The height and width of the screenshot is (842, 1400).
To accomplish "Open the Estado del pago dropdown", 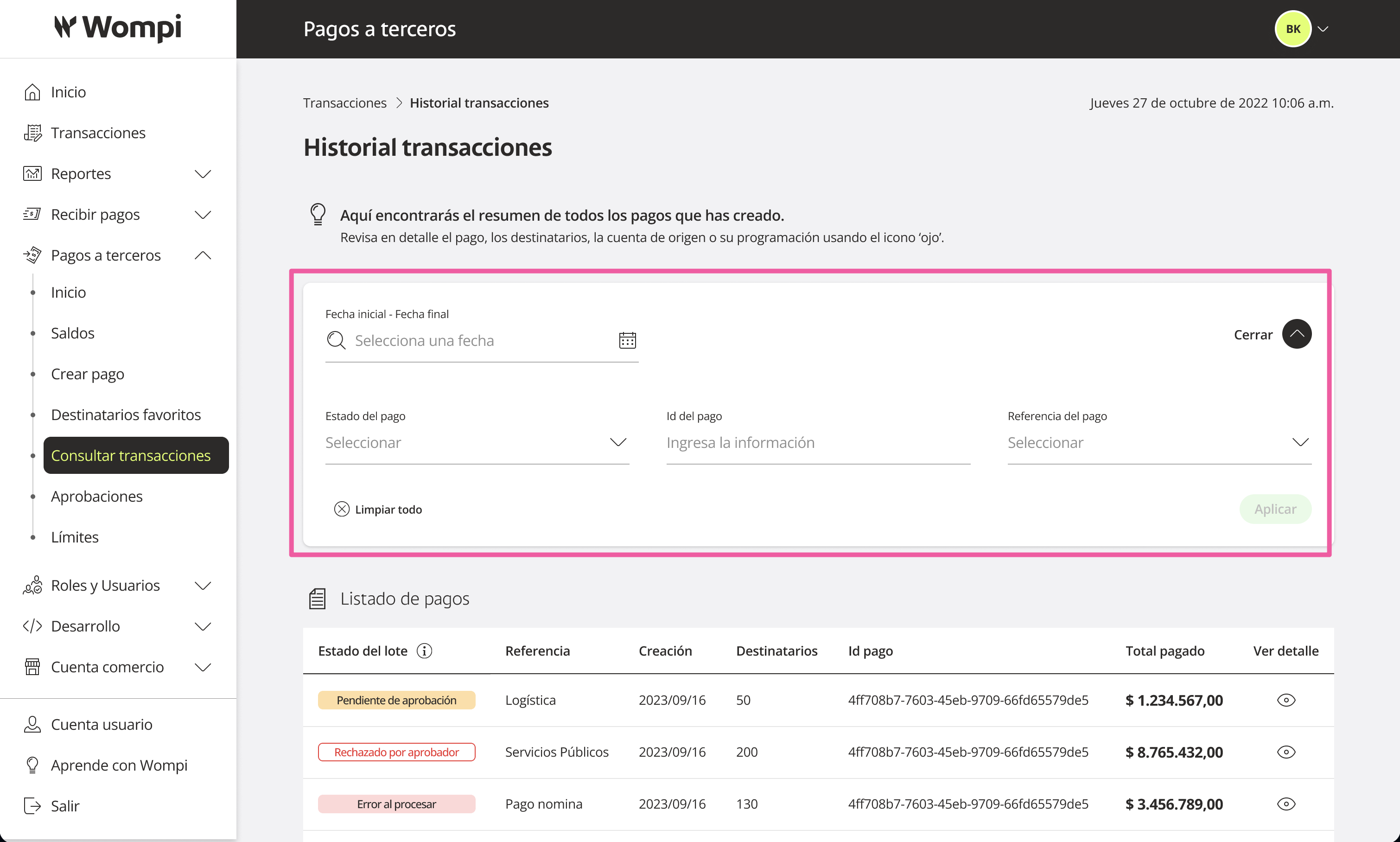I will click(x=477, y=443).
